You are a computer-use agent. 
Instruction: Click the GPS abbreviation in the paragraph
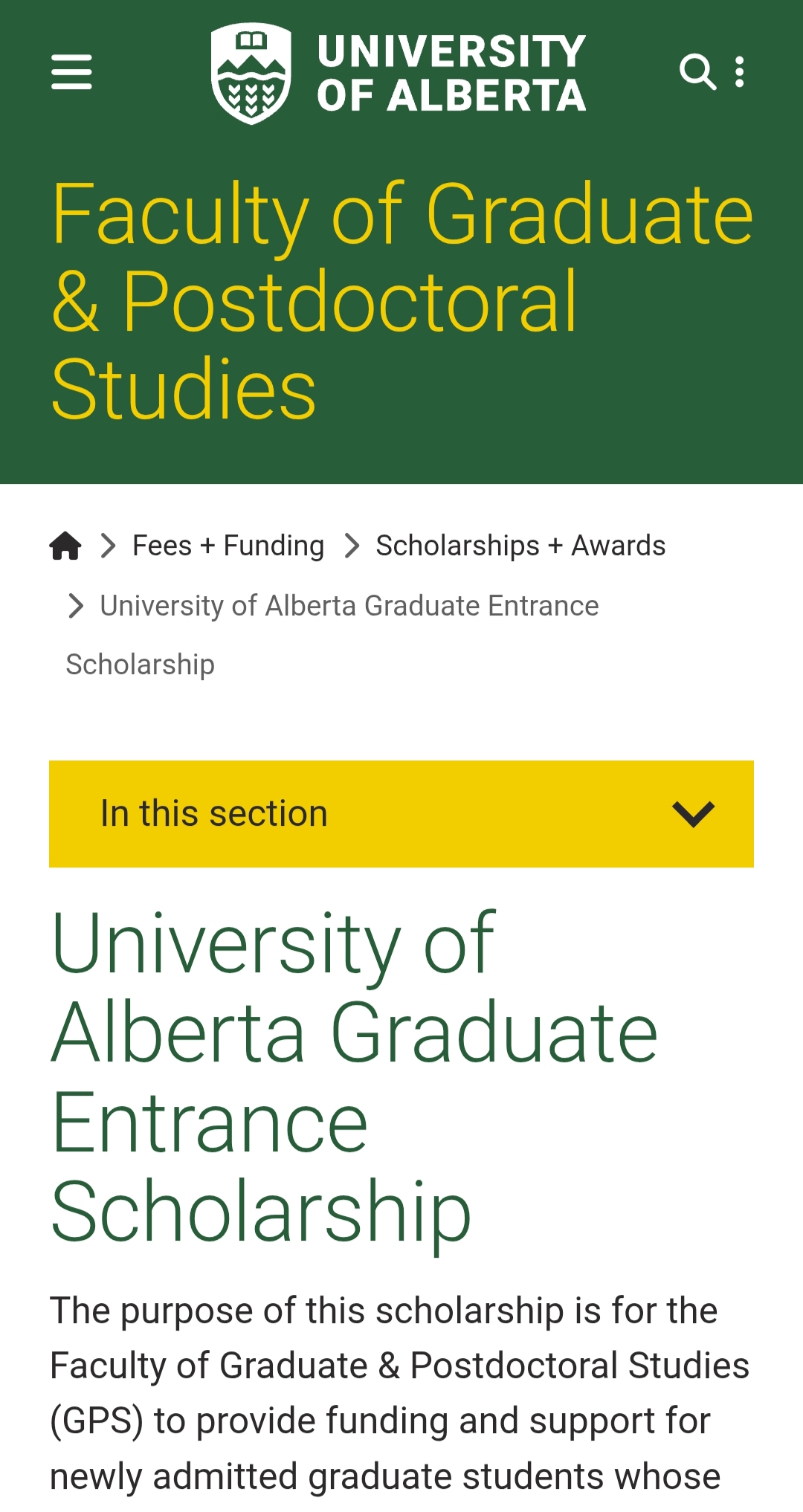[96, 1421]
